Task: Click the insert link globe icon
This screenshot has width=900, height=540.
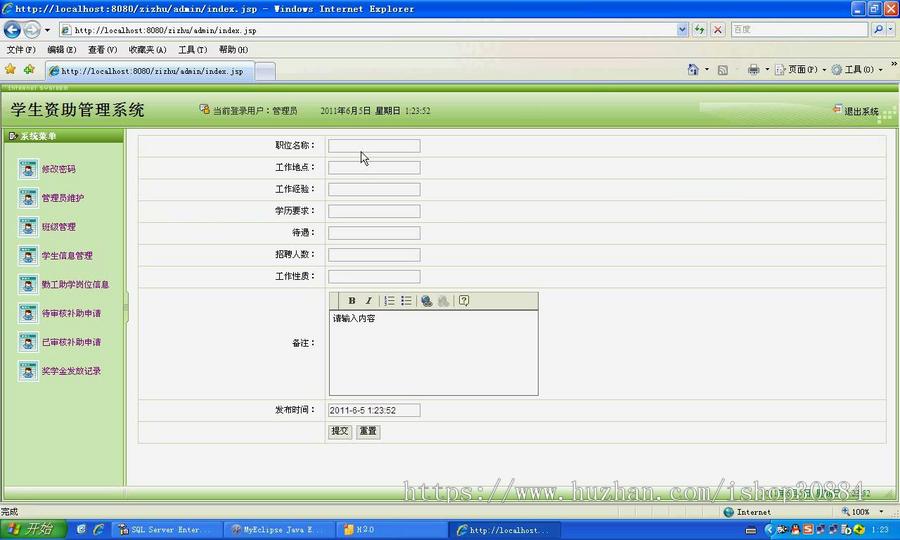Action: (x=426, y=301)
